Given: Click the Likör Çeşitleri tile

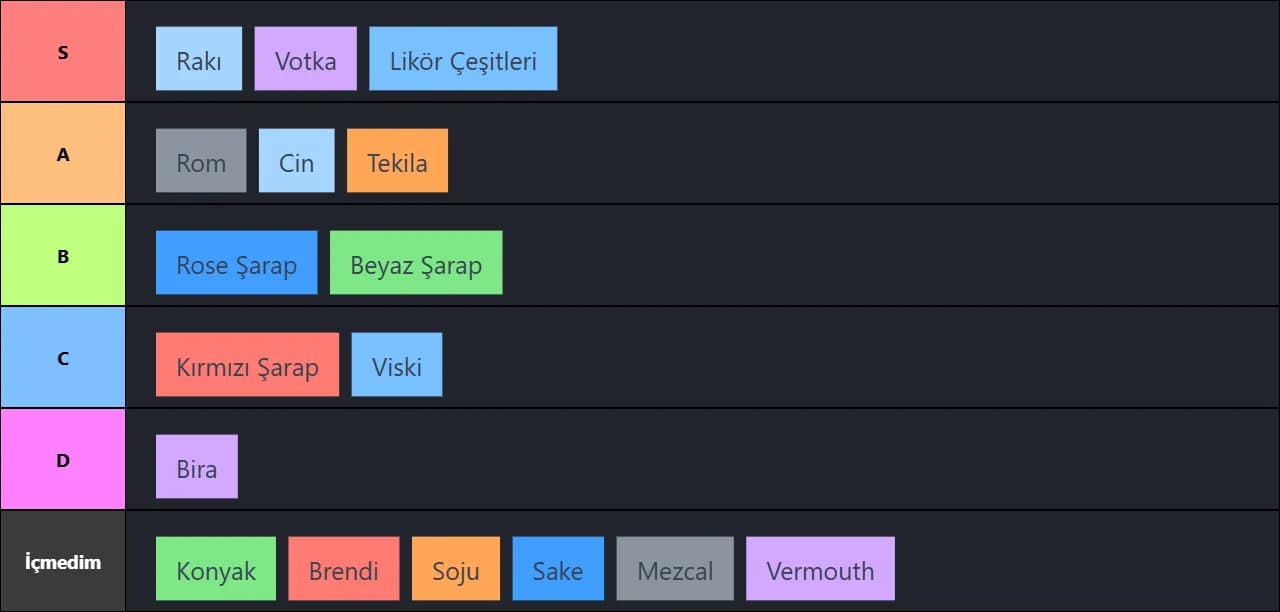Looking at the screenshot, I should 463,59.
